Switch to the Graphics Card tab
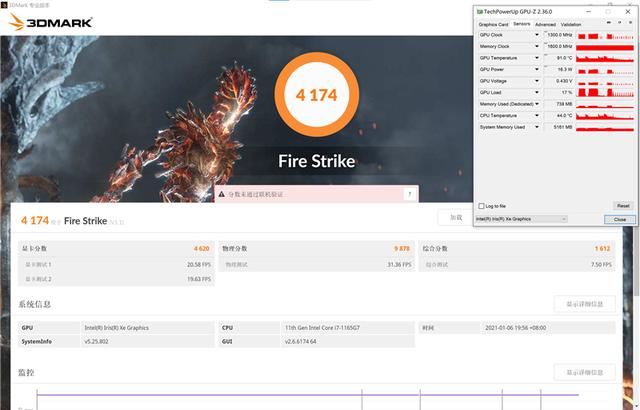This screenshot has width=640, height=410. click(x=493, y=24)
